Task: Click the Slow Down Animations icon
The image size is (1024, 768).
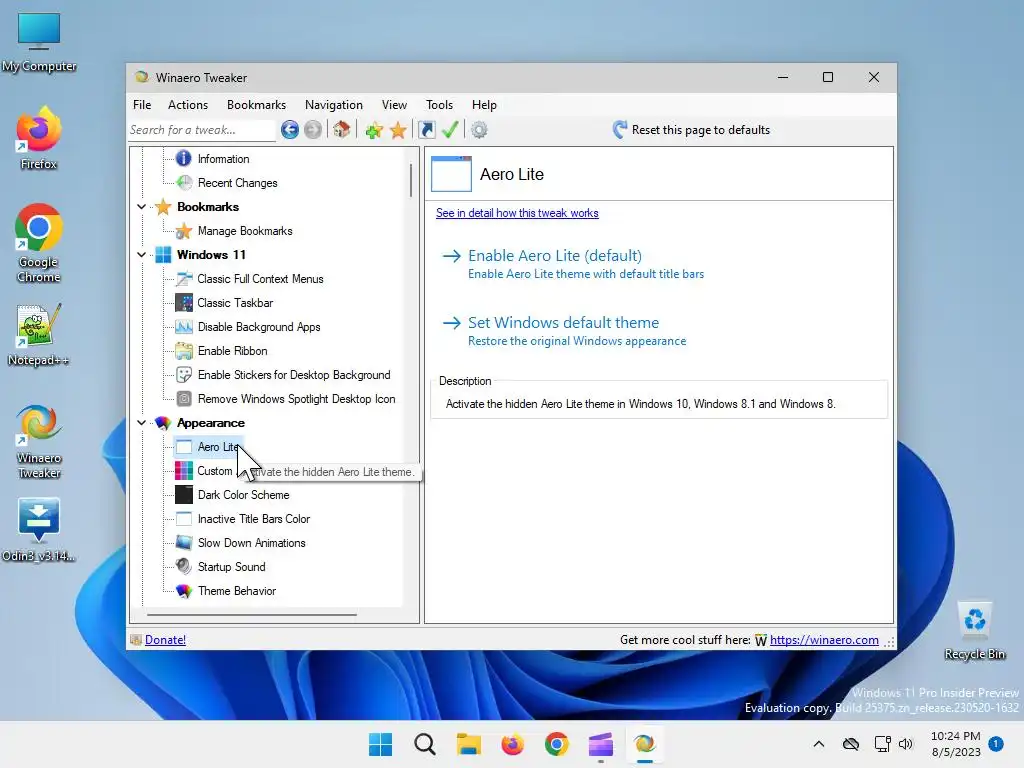Action: click(x=184, y=543)
